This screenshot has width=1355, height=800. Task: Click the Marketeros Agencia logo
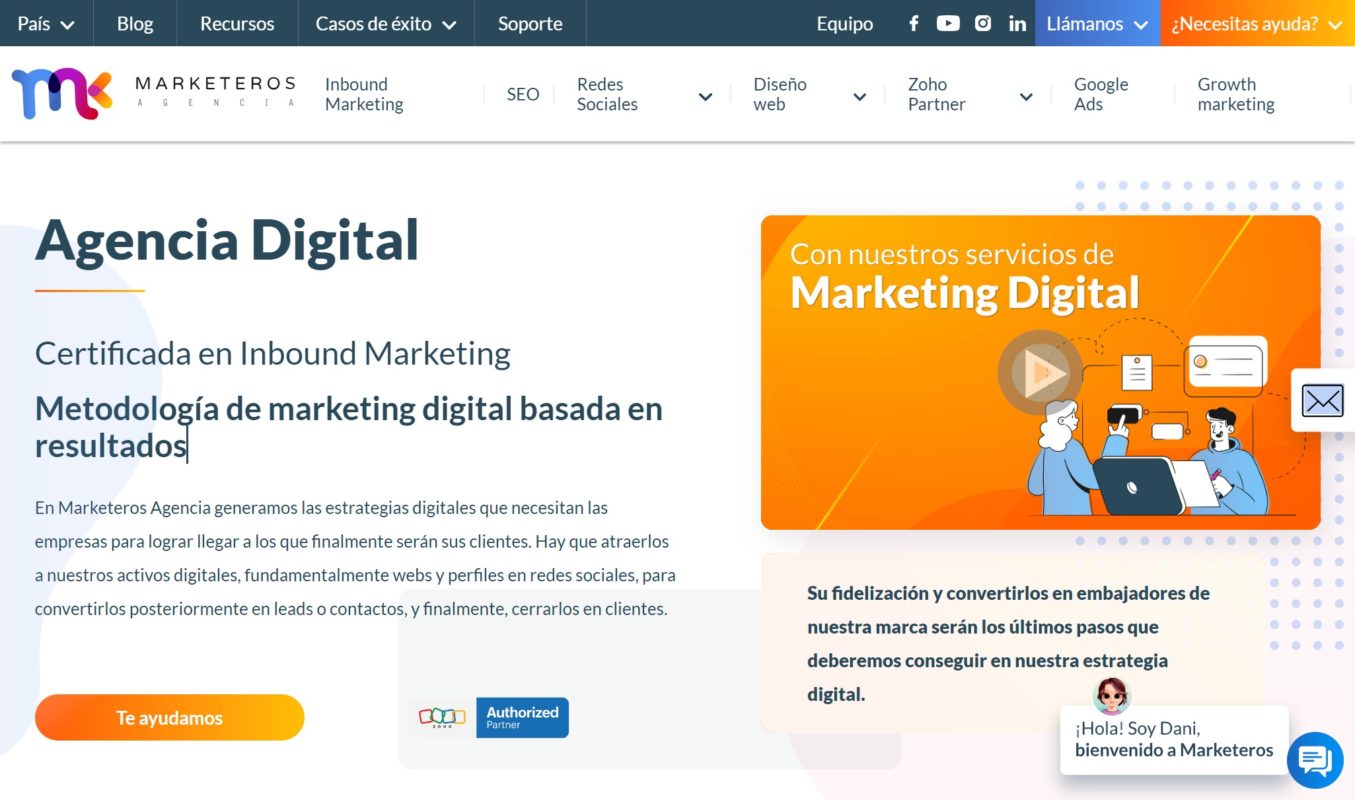tap(154, 94)
